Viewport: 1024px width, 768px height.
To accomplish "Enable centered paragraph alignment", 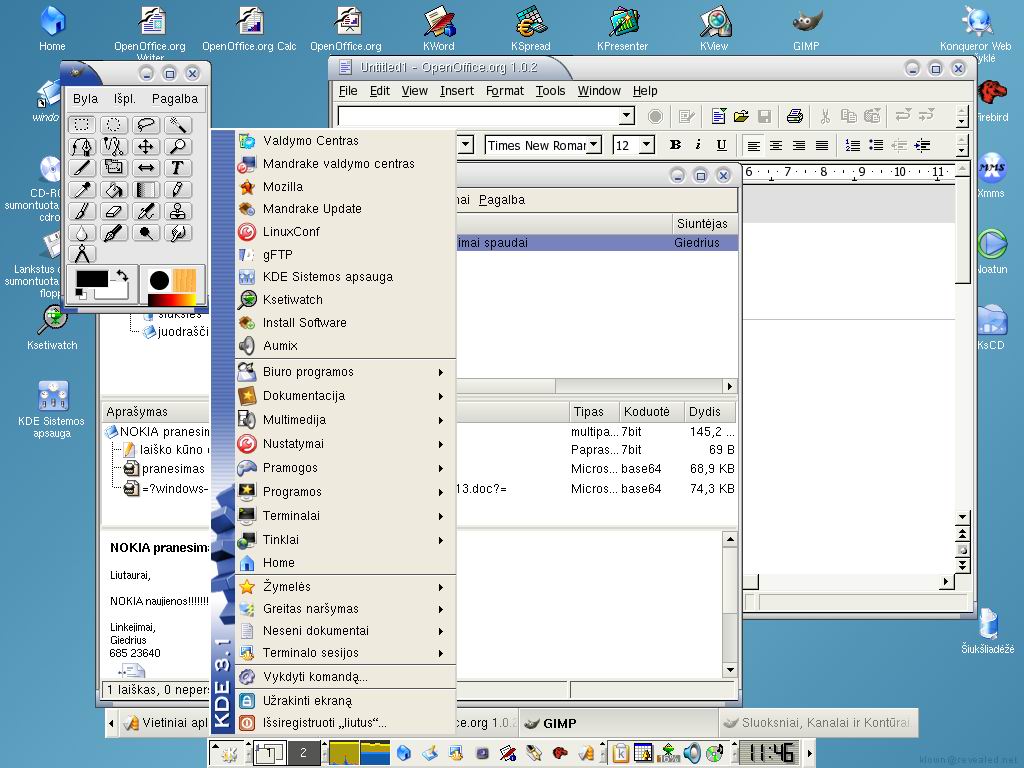I will pos(776,145).
